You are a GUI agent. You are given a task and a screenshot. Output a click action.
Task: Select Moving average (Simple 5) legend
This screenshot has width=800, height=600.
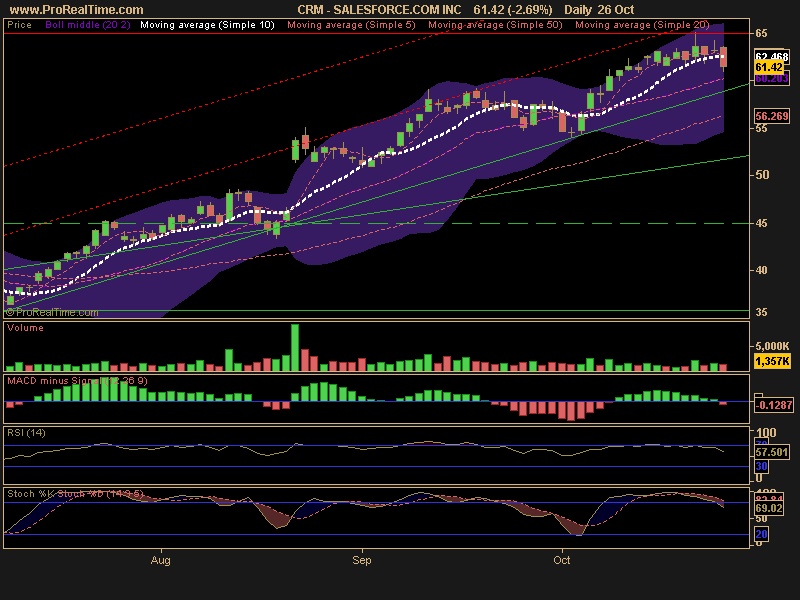point(351,25)
